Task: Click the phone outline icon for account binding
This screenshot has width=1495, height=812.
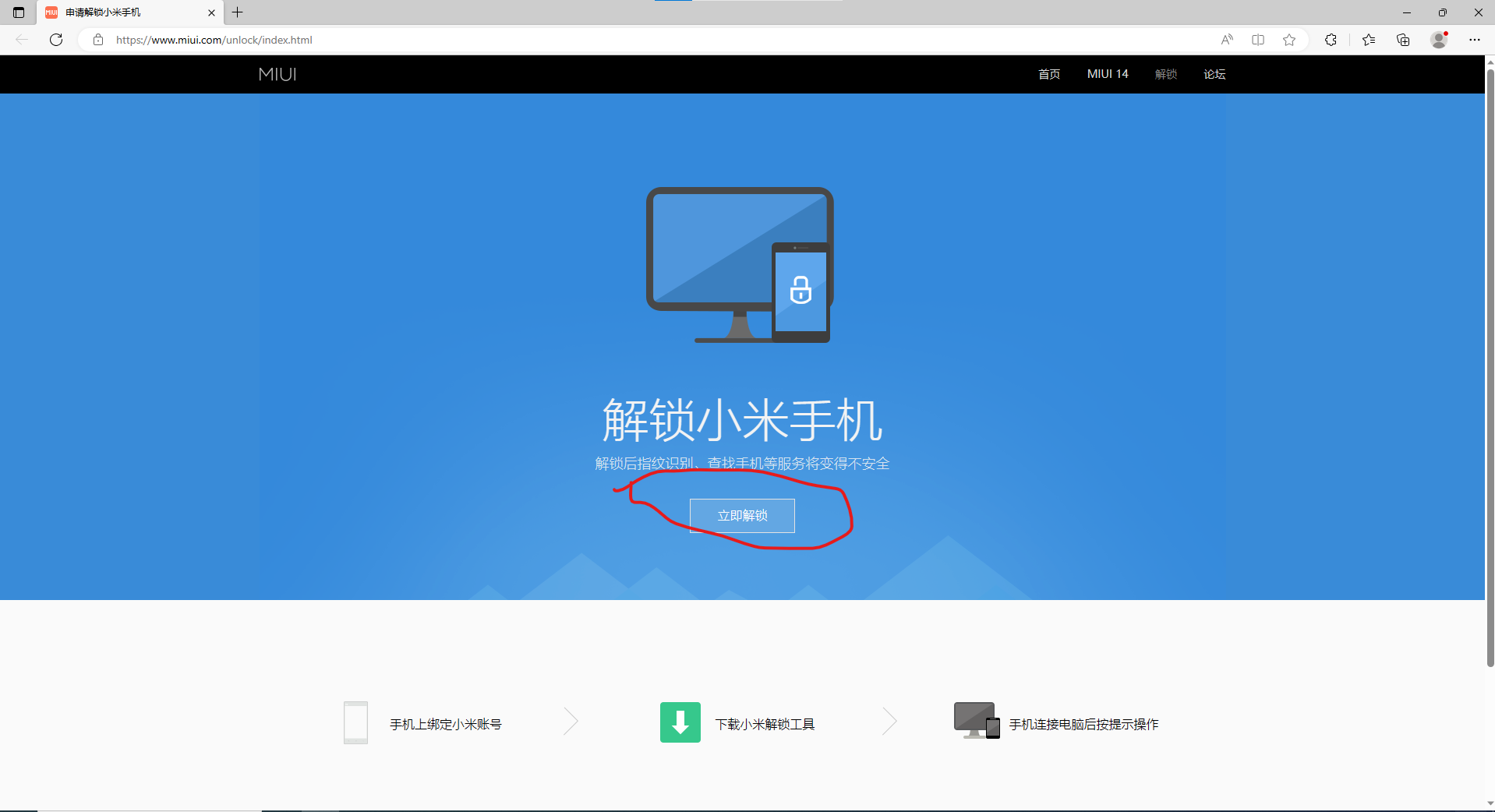Action: point(355,722)
